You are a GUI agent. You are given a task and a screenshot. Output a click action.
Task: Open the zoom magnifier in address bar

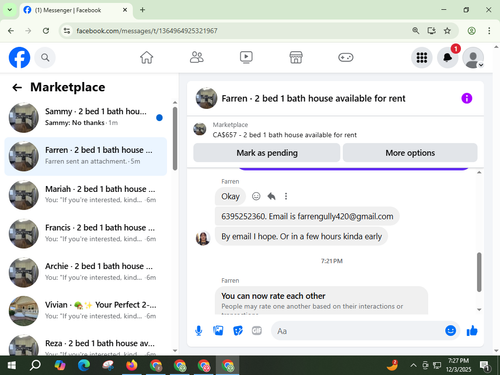416,31
